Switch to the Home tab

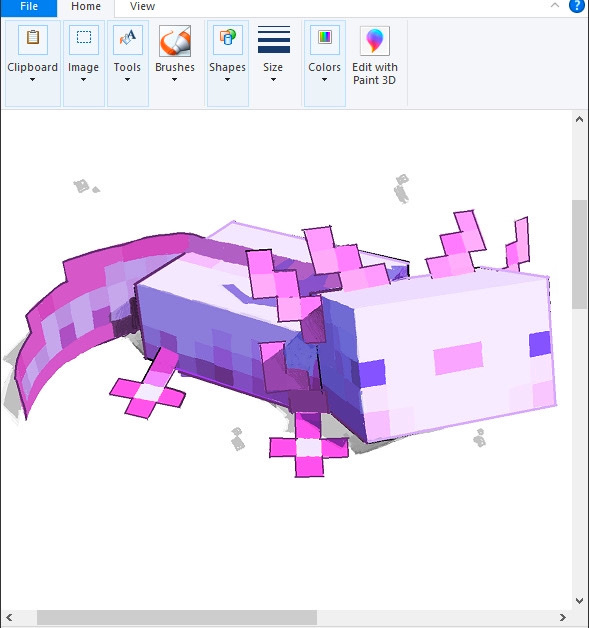(86, 7)
